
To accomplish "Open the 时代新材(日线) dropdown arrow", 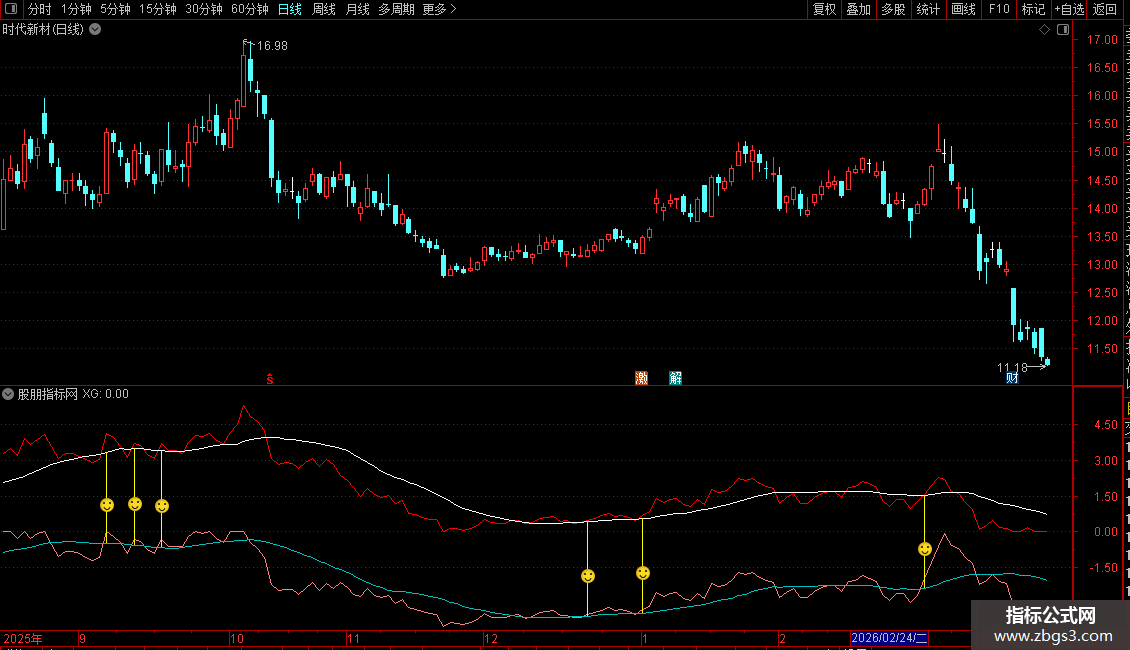I will [95, 29].
